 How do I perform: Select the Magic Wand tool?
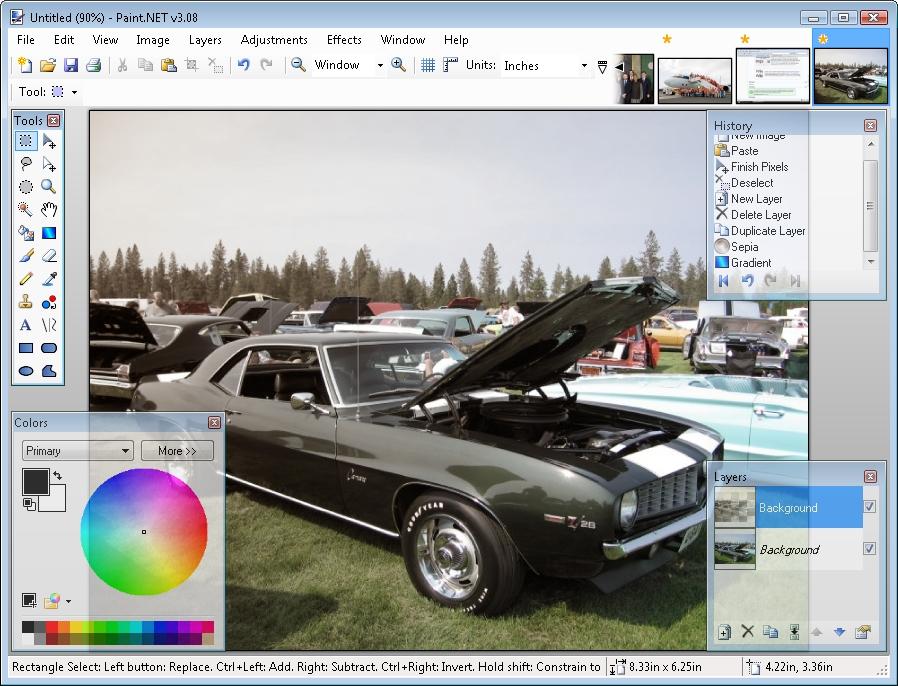26,210
